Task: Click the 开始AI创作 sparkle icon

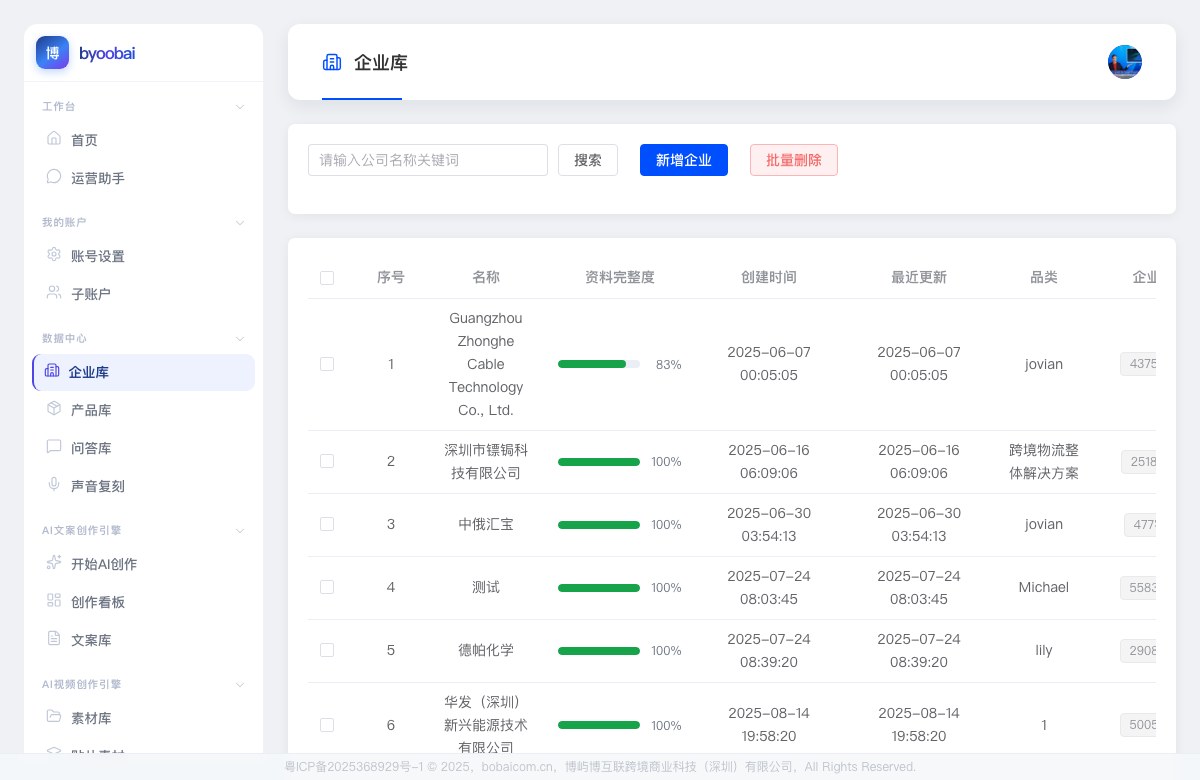Action: point(54,563)
